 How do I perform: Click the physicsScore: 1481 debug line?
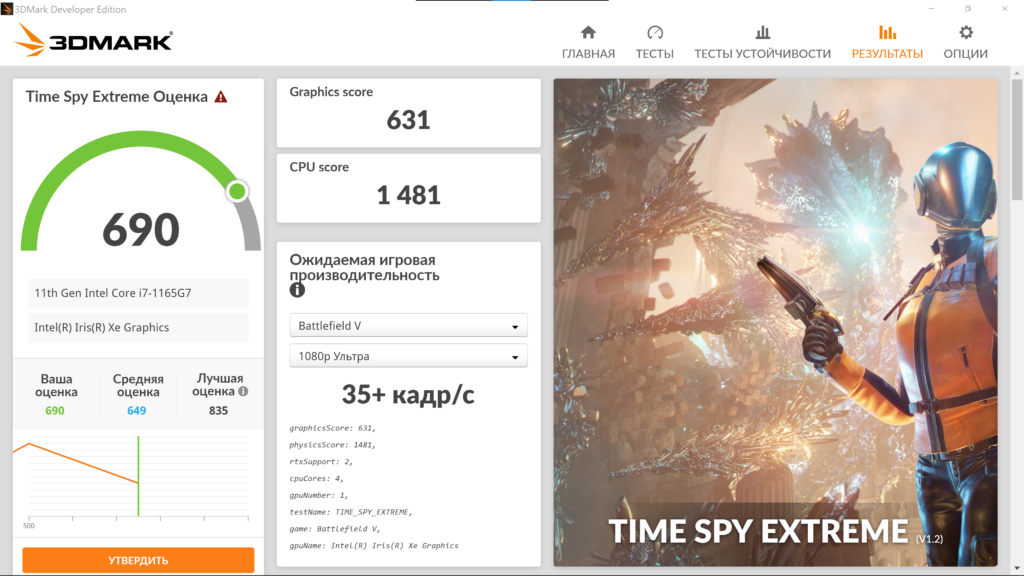[332, 445]
